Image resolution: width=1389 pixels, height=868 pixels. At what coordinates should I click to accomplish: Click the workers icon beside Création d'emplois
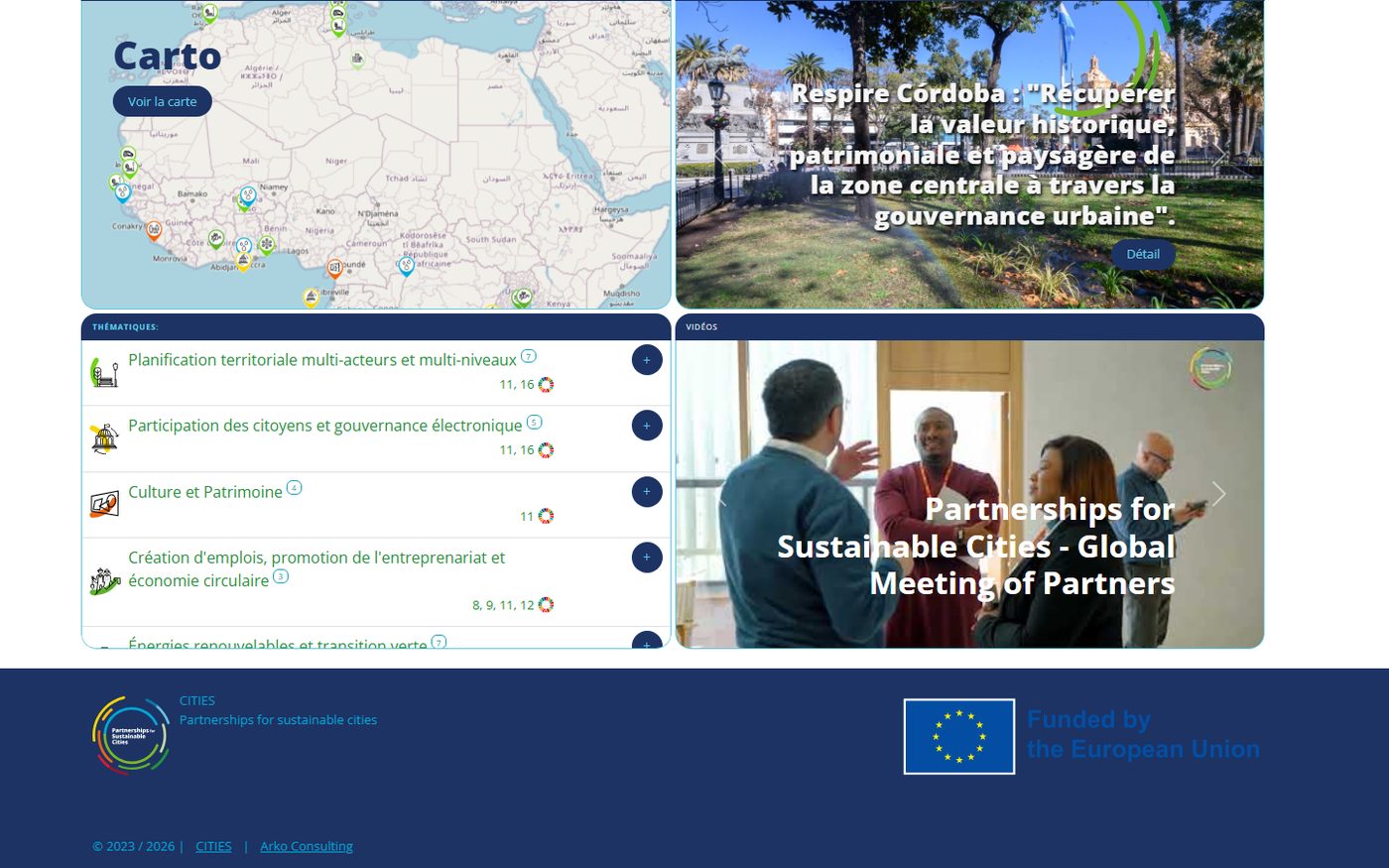click(104, 581)
